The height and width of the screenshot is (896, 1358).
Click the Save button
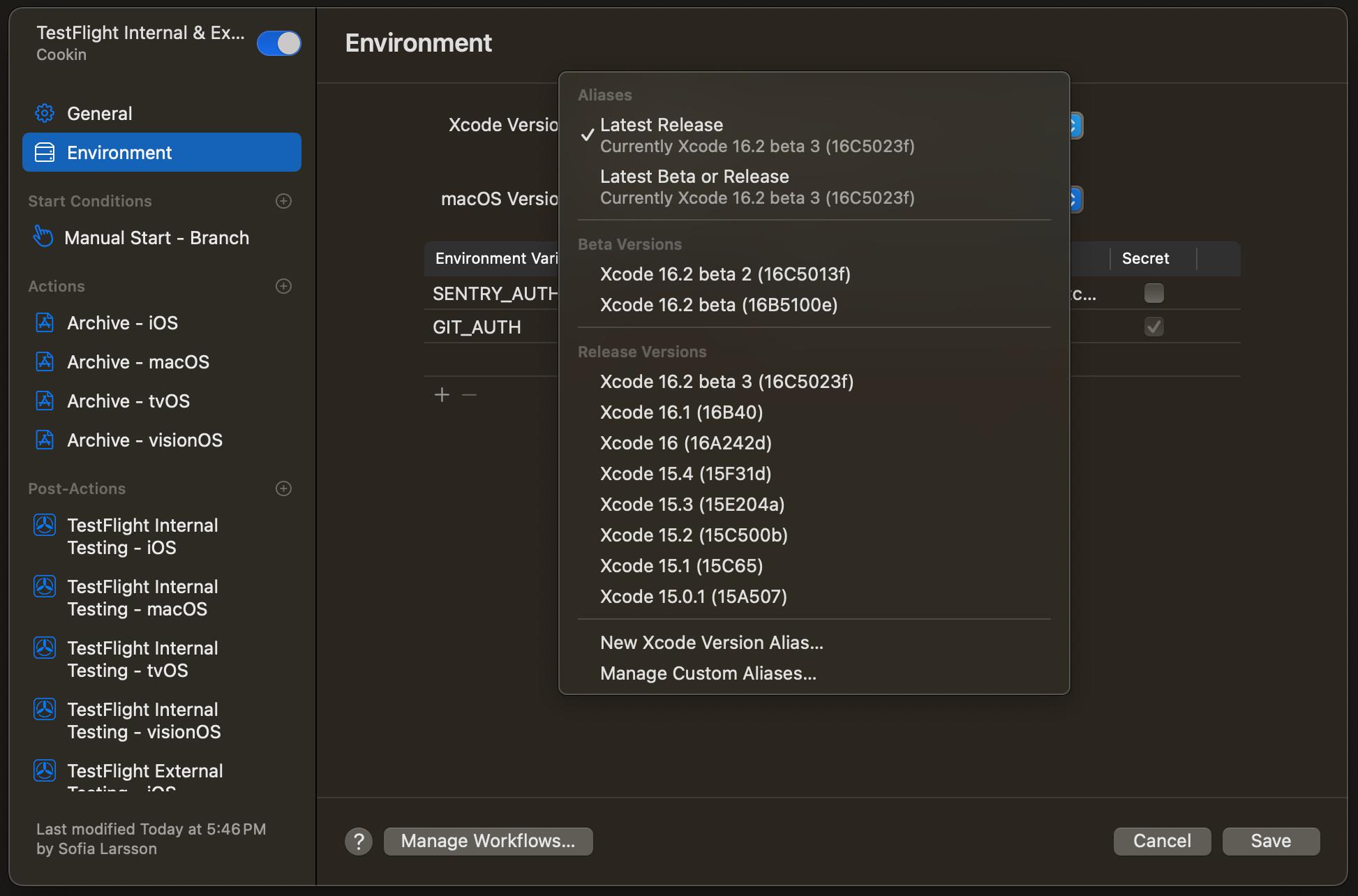1271,842
